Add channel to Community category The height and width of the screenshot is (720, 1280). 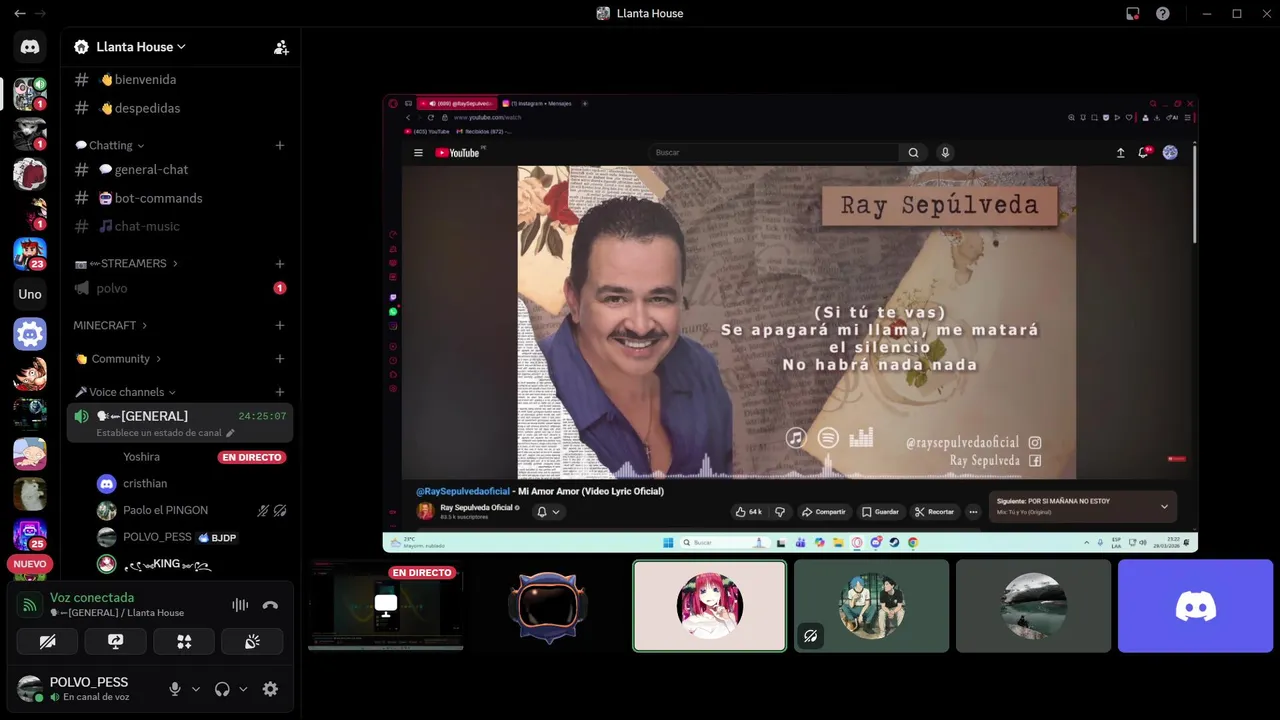[280, 358]
